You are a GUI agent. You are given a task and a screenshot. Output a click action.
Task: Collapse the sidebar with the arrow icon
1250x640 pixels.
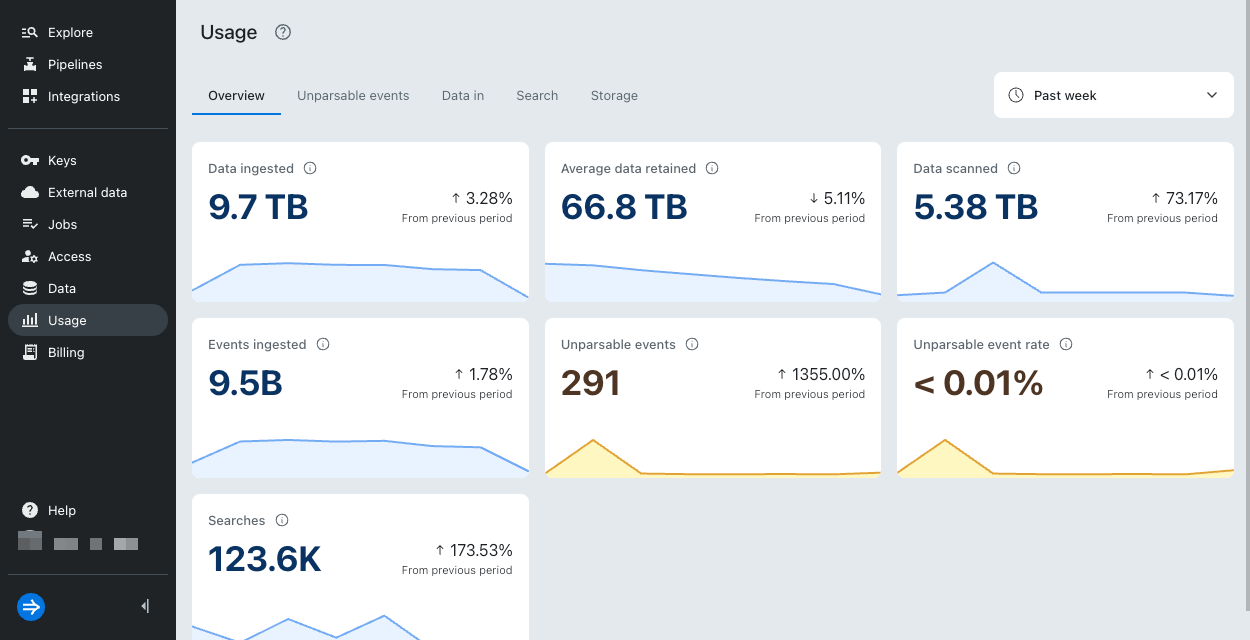click(146, 606)
